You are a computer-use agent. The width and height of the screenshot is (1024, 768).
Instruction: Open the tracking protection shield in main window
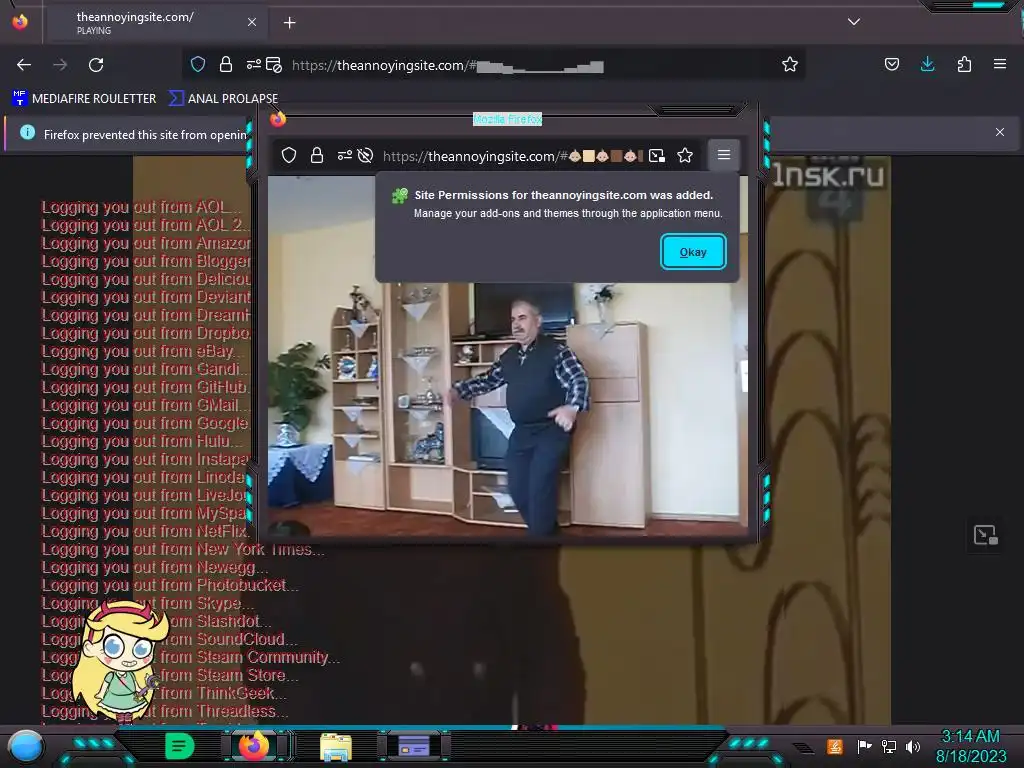click(x=198, y=64)
